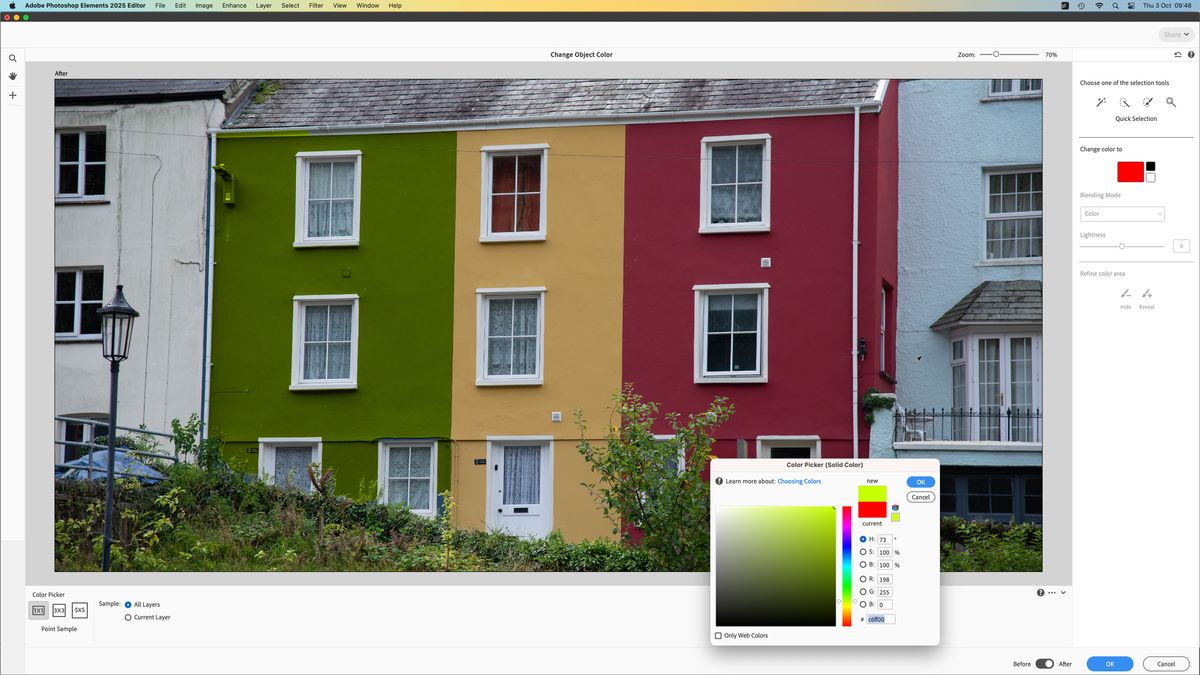Click the Hide brush under Refine color area
The width and height of the screenshot is (1200, 675).
tap(1125, 293)
